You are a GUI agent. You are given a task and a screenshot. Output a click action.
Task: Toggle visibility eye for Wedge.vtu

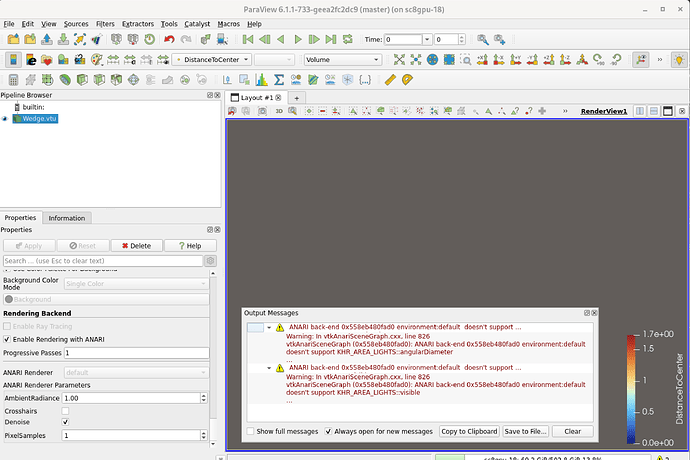(x=5, y=119)
